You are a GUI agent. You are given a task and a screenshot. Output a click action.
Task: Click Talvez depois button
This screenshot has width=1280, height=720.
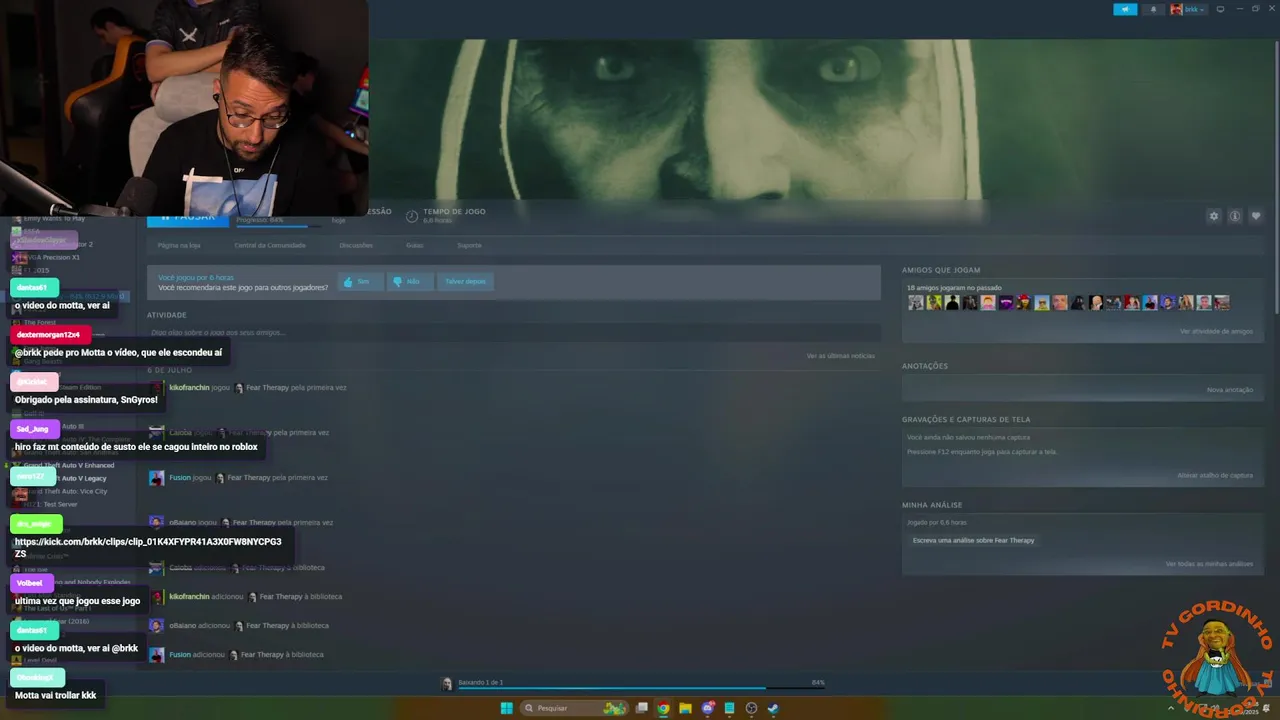click(x=465, y=282)
